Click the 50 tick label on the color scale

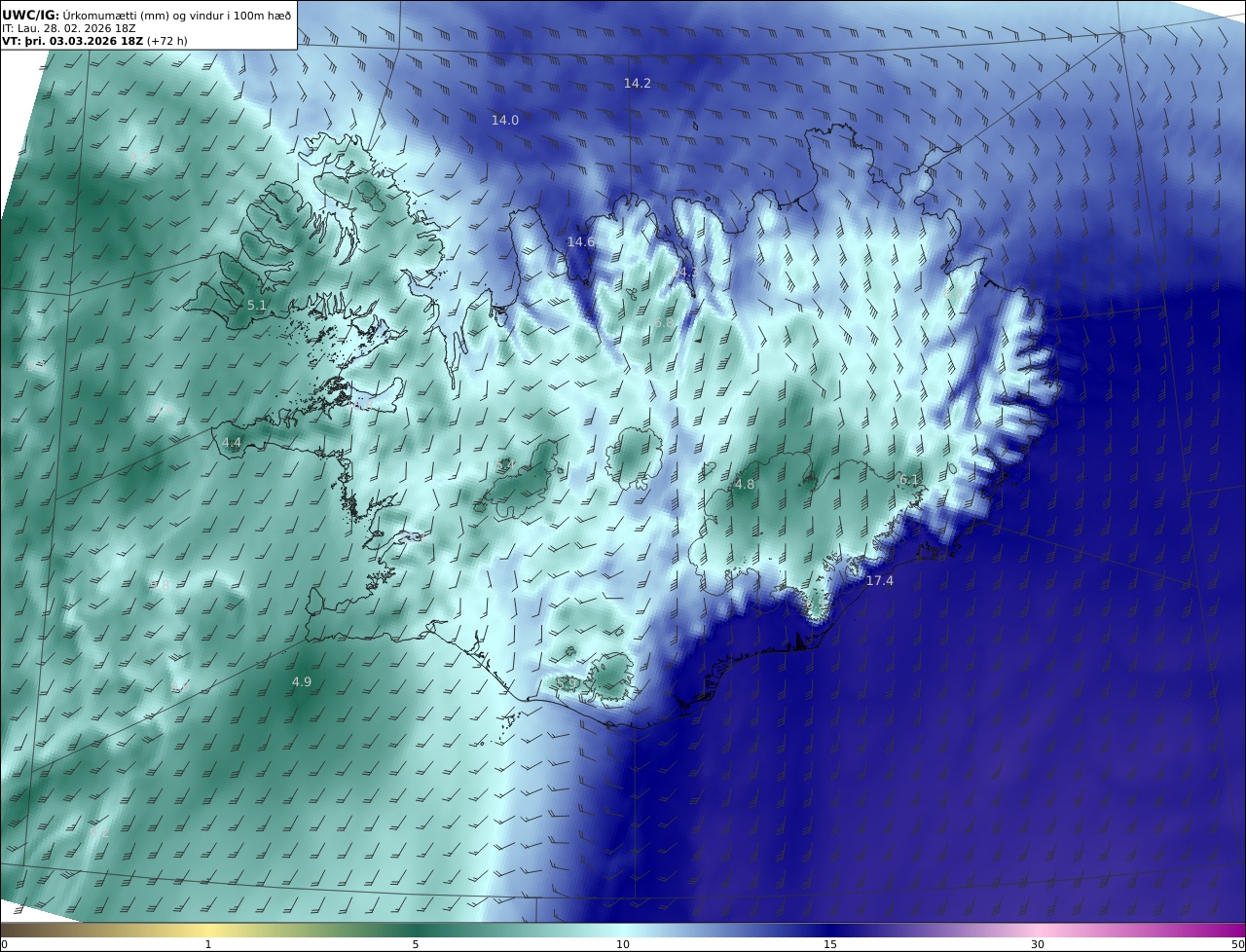coord(1237,944)
